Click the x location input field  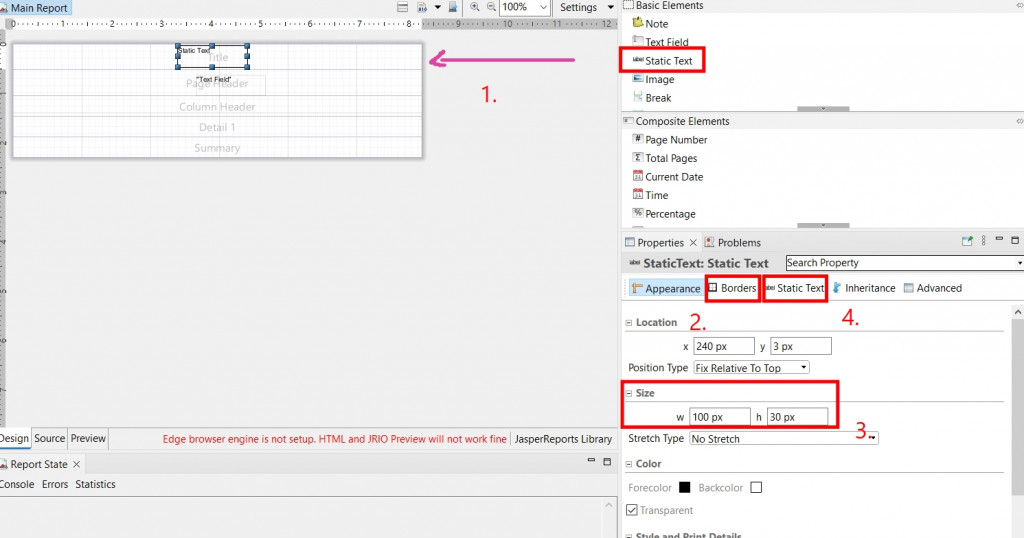click(x=724, y=346)
